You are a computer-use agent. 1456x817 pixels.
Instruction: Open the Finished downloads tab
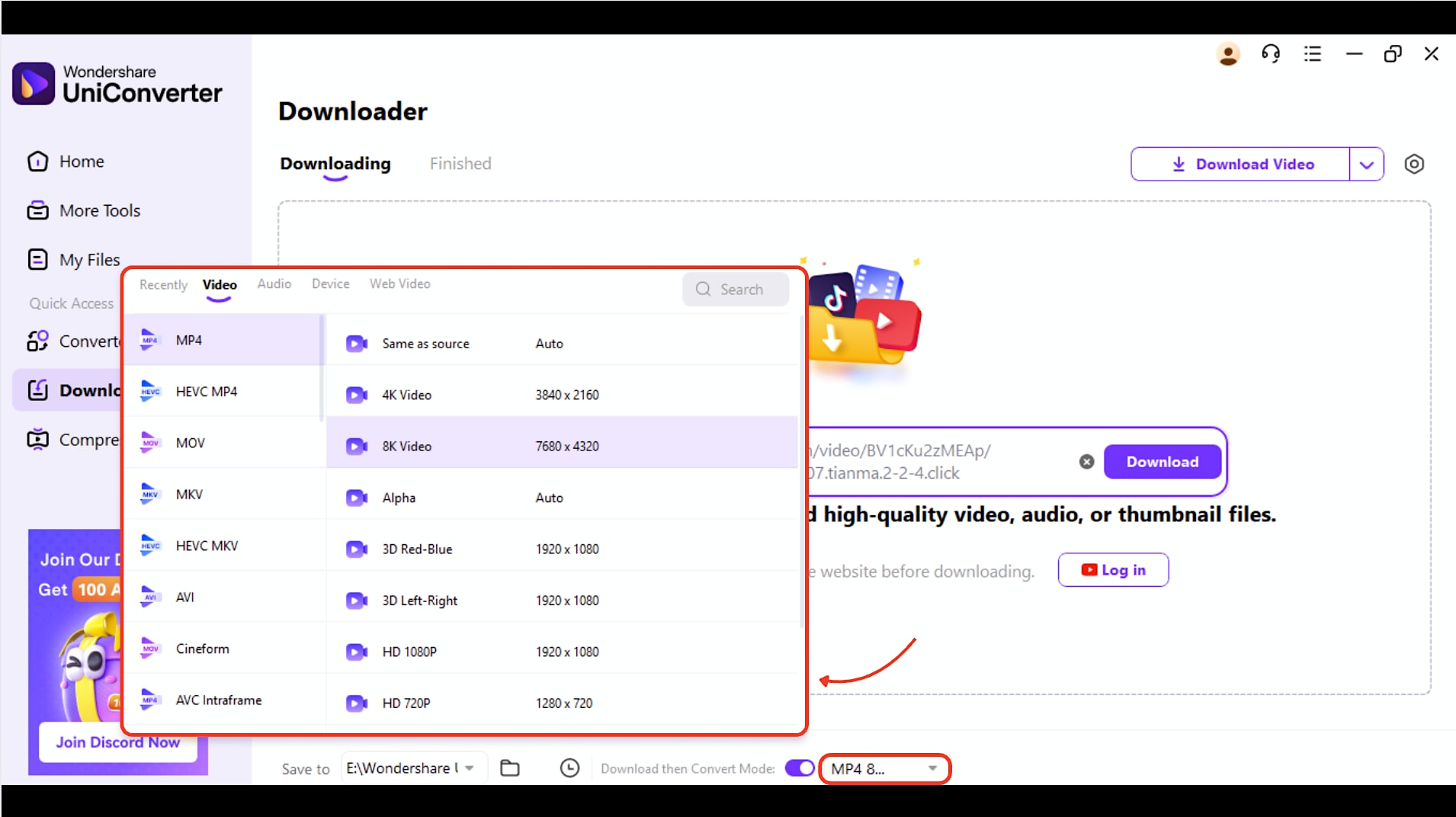[x=460, y=163]
